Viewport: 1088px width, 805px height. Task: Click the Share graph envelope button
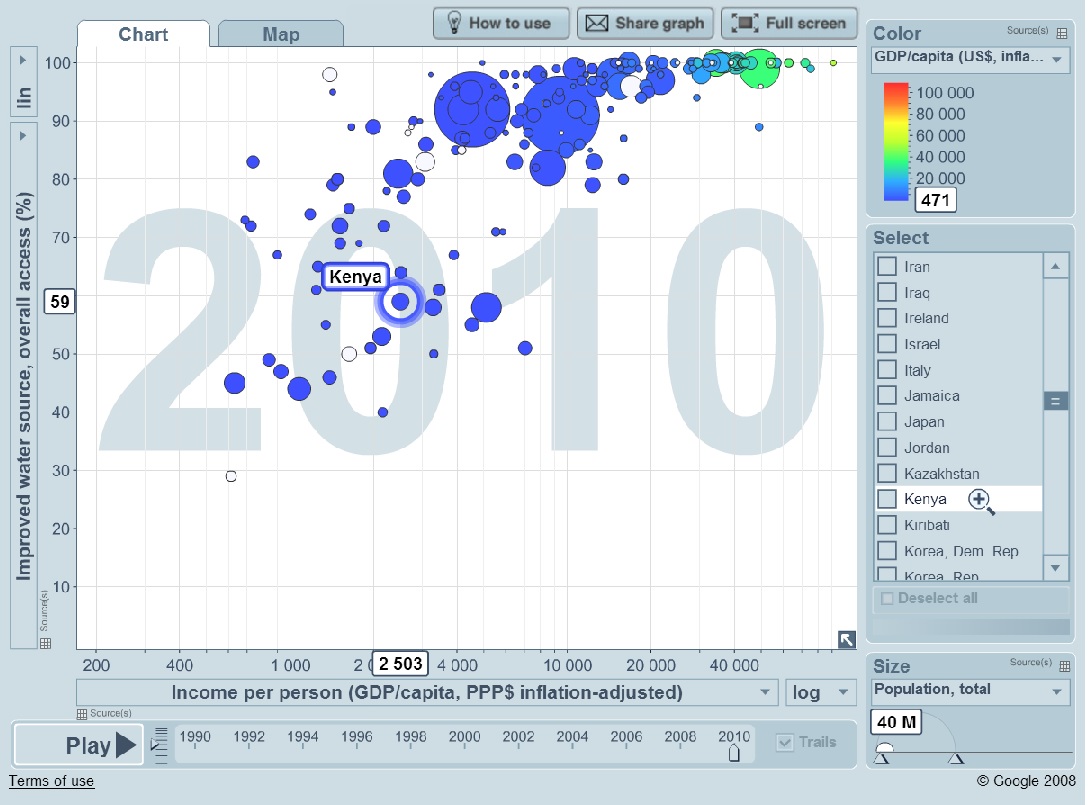coord(646,23)
